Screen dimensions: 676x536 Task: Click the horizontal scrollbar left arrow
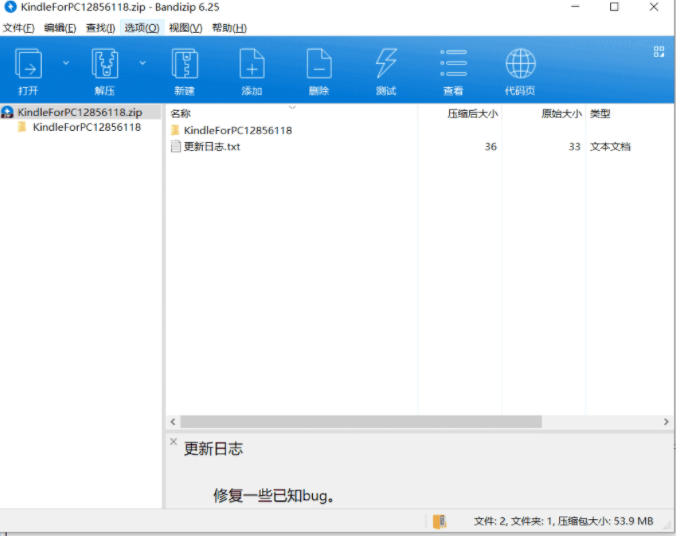tap(173, 422)
